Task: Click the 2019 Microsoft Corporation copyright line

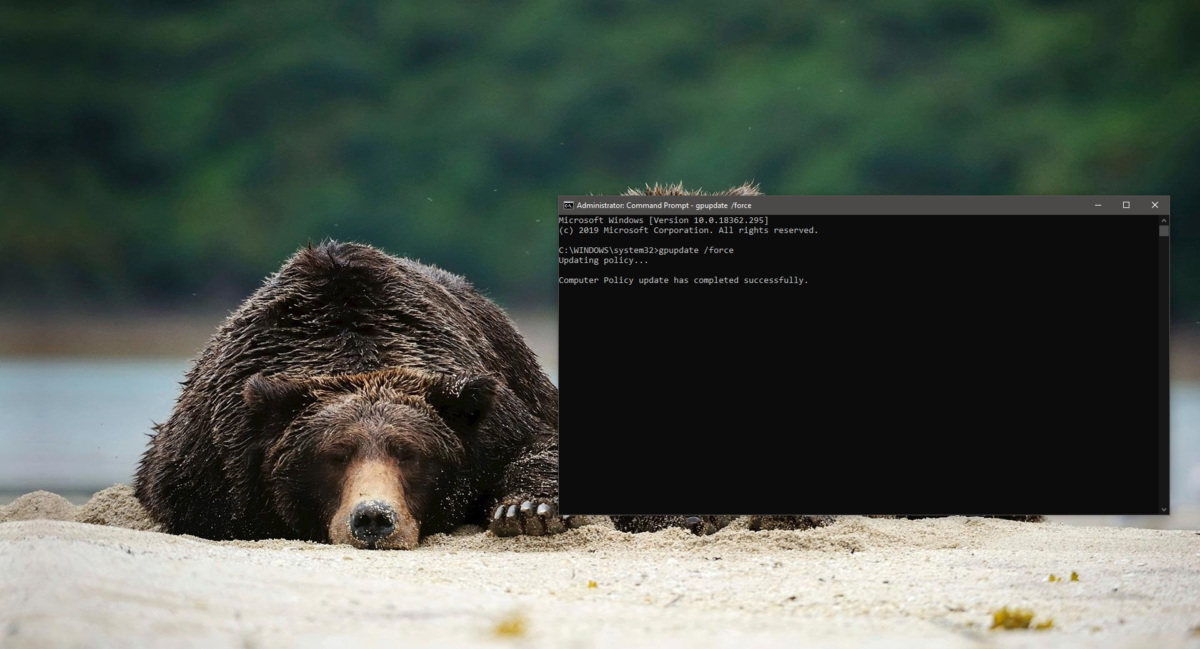Action: (x=688, y=230)
